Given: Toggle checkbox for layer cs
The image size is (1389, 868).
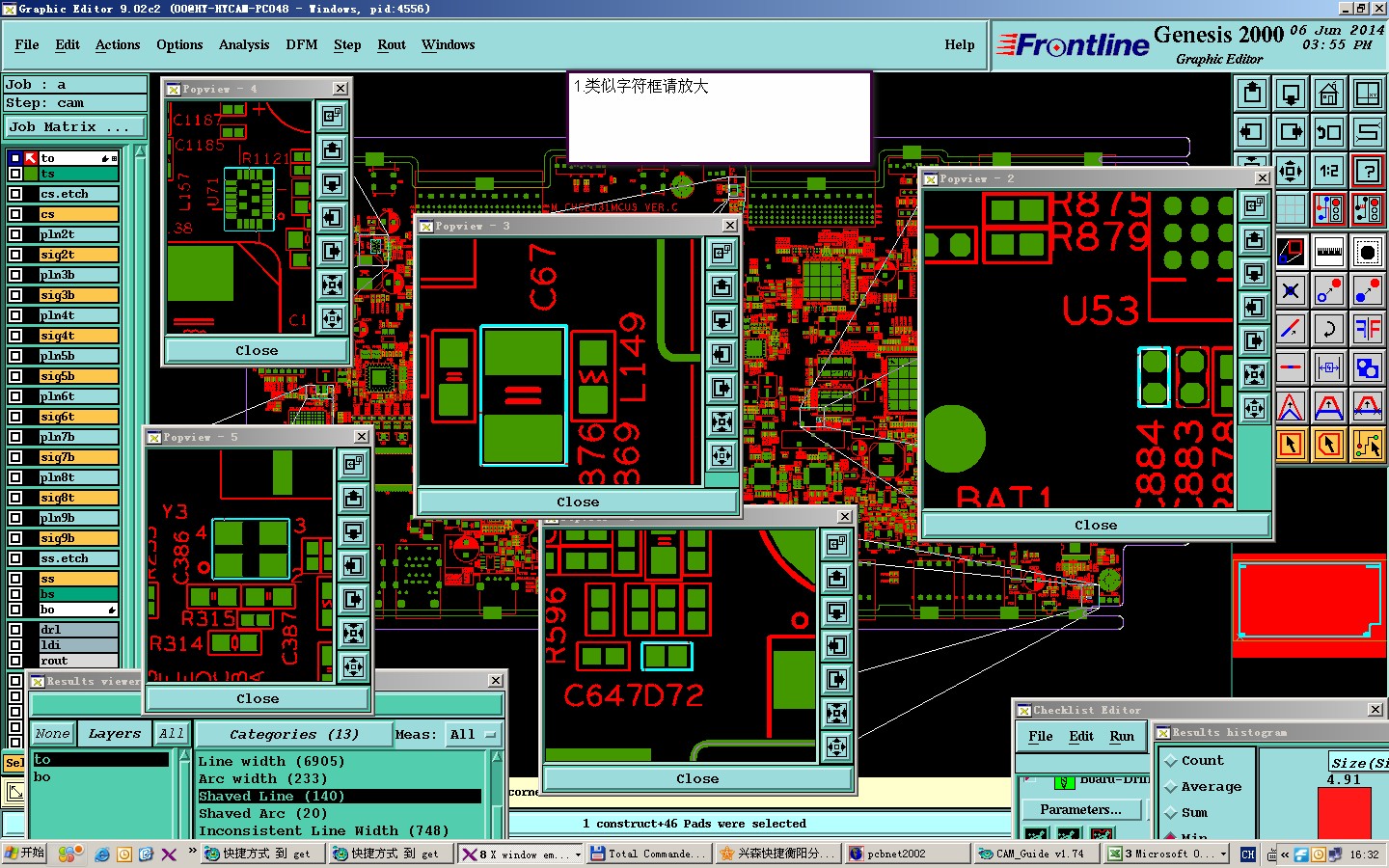Looking at the screenshot, I should (x=15, y=214).
